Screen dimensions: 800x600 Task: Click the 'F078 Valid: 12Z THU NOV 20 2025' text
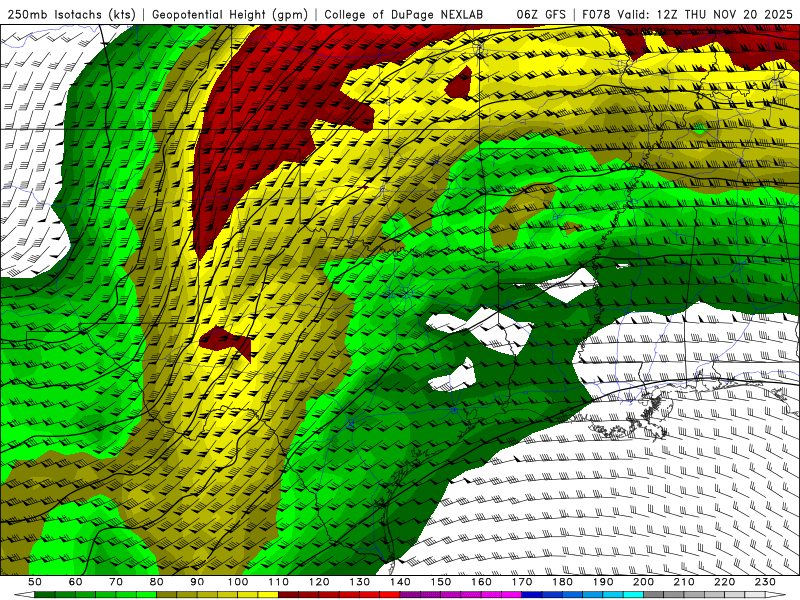(x=687, y=14)
